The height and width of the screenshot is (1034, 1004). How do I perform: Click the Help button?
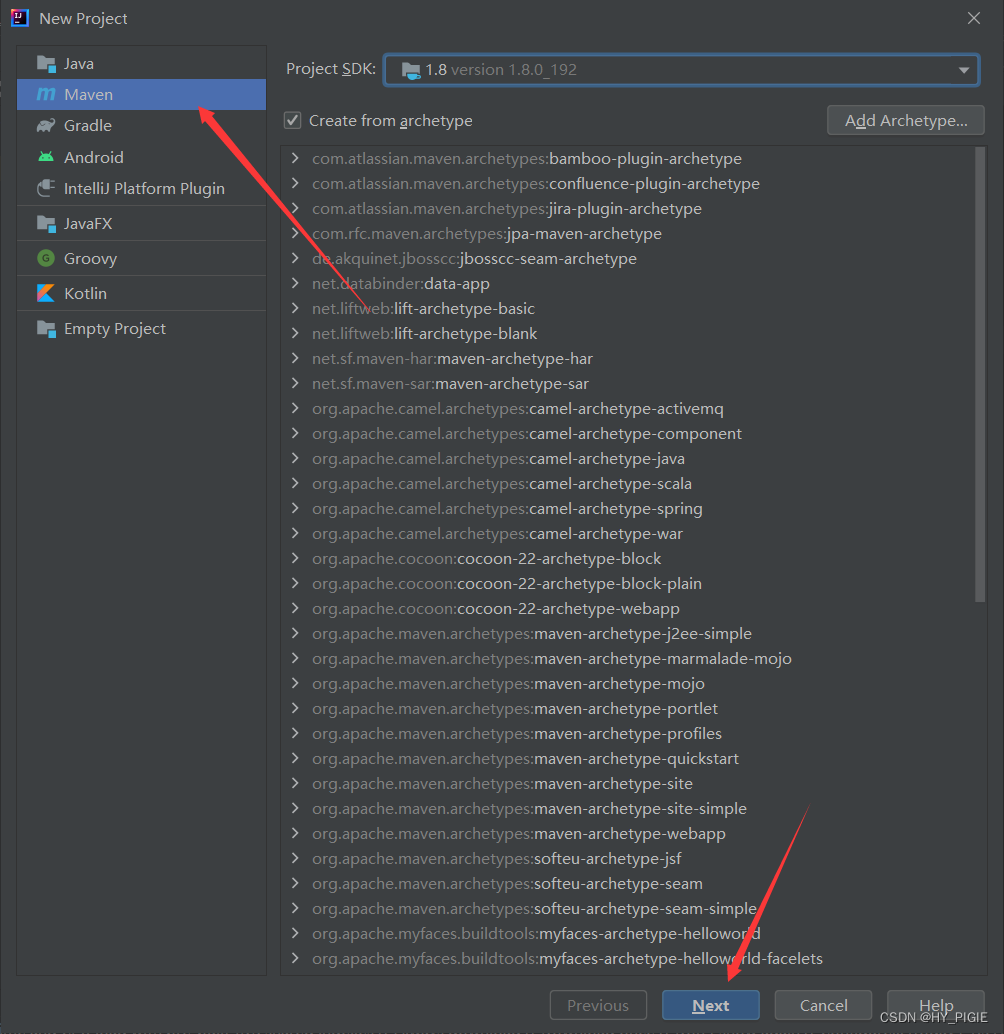coord(935,1005)
